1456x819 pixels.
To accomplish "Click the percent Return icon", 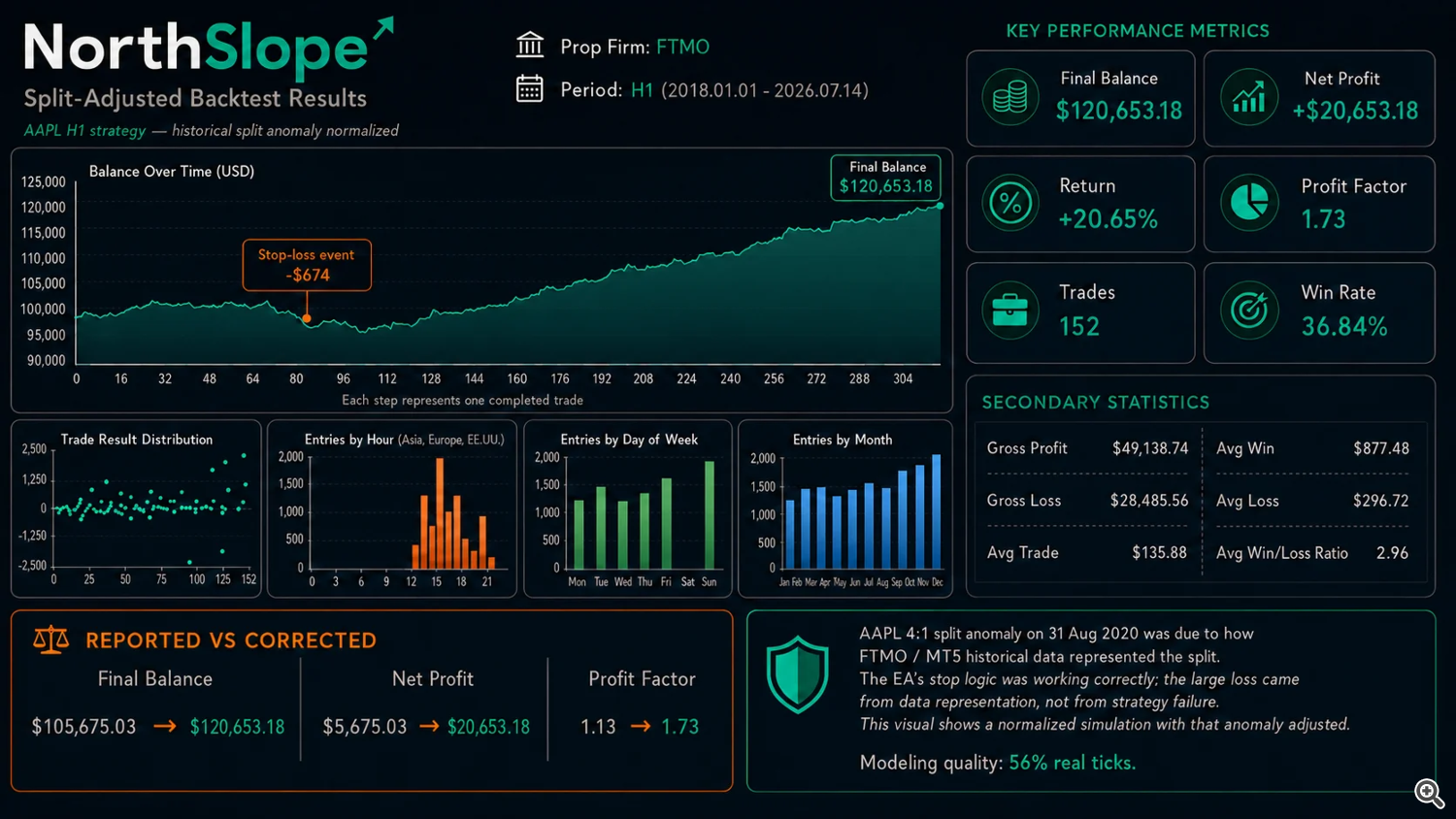I will pyautogui.click(x=1009, y=203).
